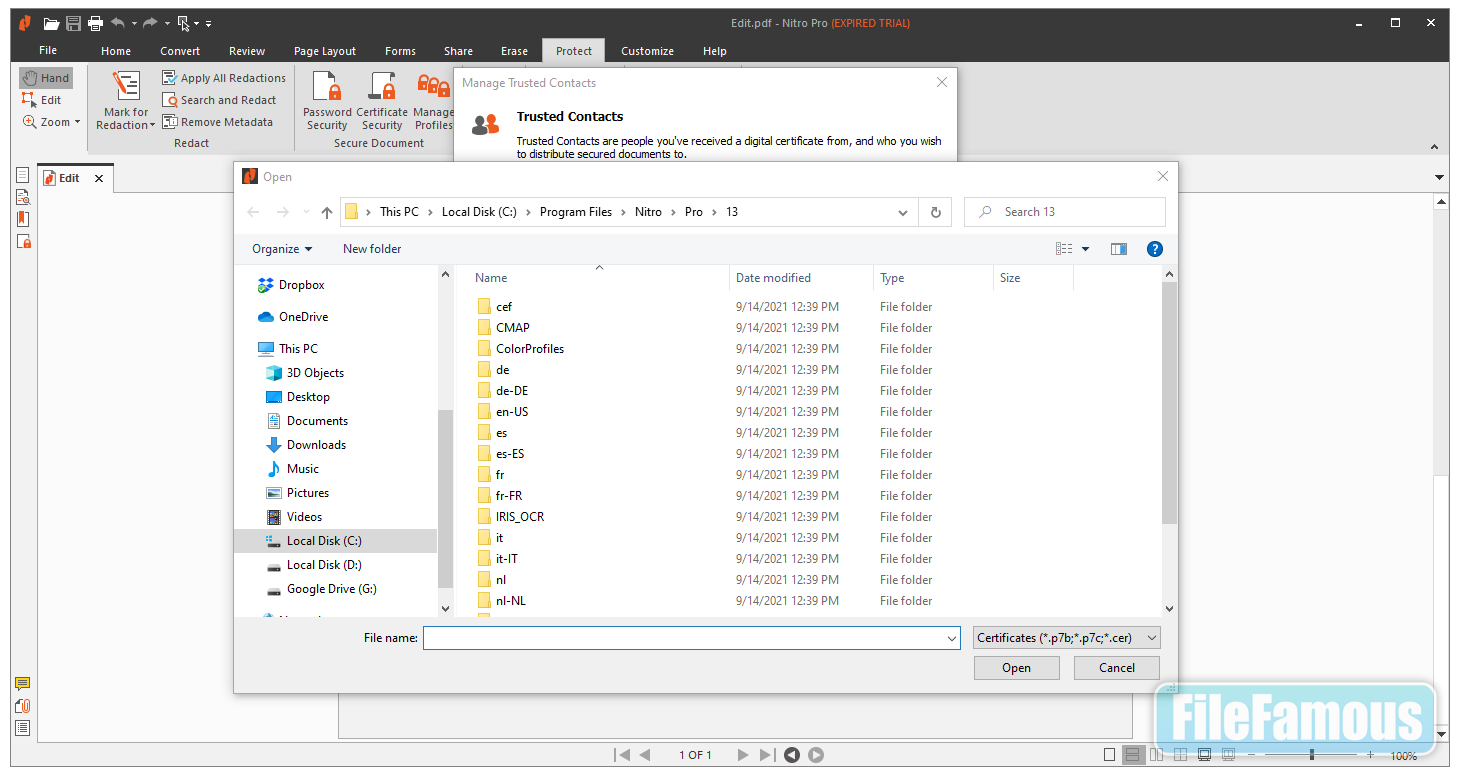
Task: Click the Refresh icon beside the address bar
Action: 936,212
